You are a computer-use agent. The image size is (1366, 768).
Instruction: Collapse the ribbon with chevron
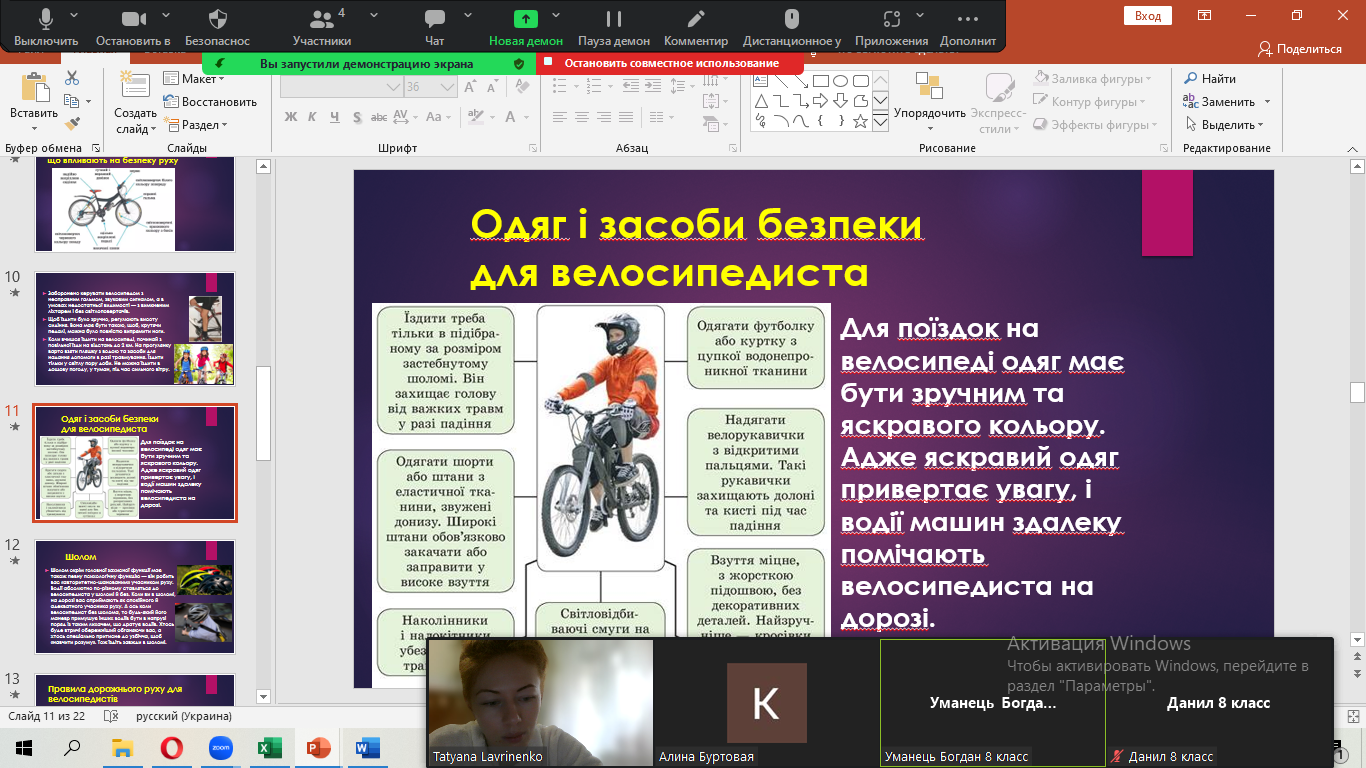click(1354, 148)
